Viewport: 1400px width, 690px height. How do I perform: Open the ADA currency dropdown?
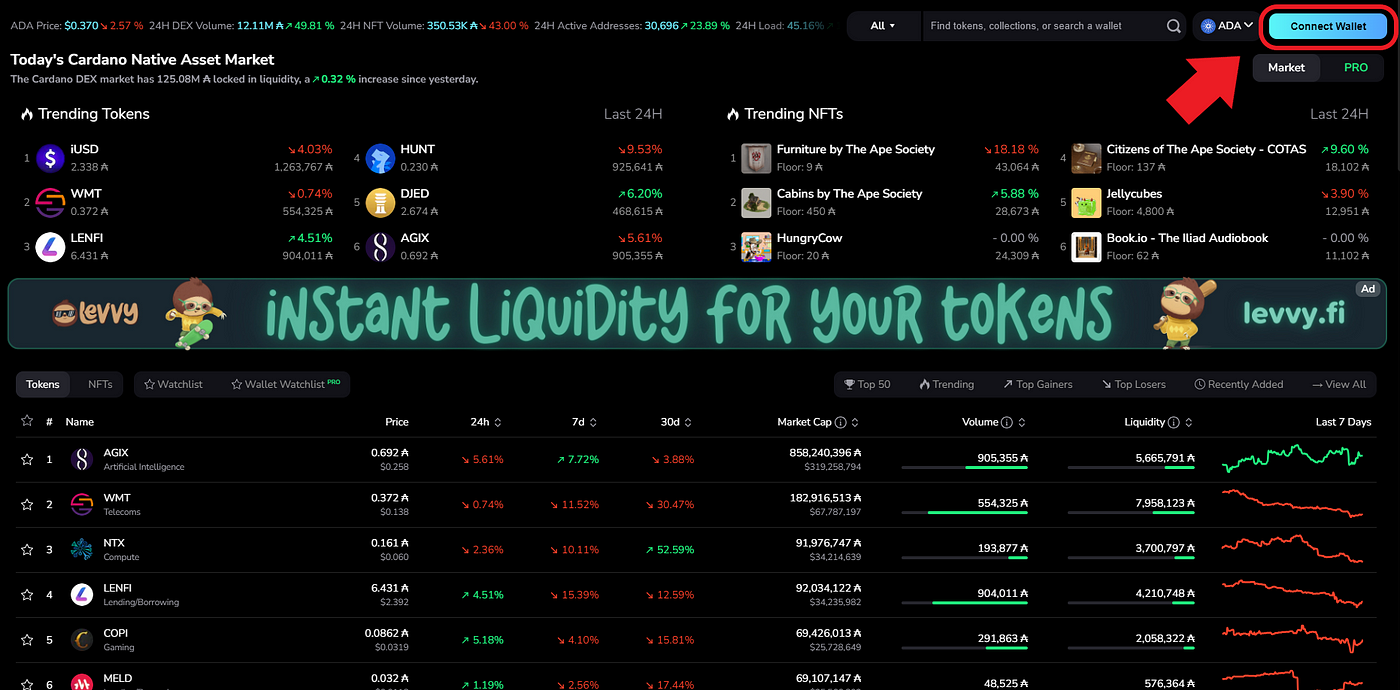point(1227,26)
